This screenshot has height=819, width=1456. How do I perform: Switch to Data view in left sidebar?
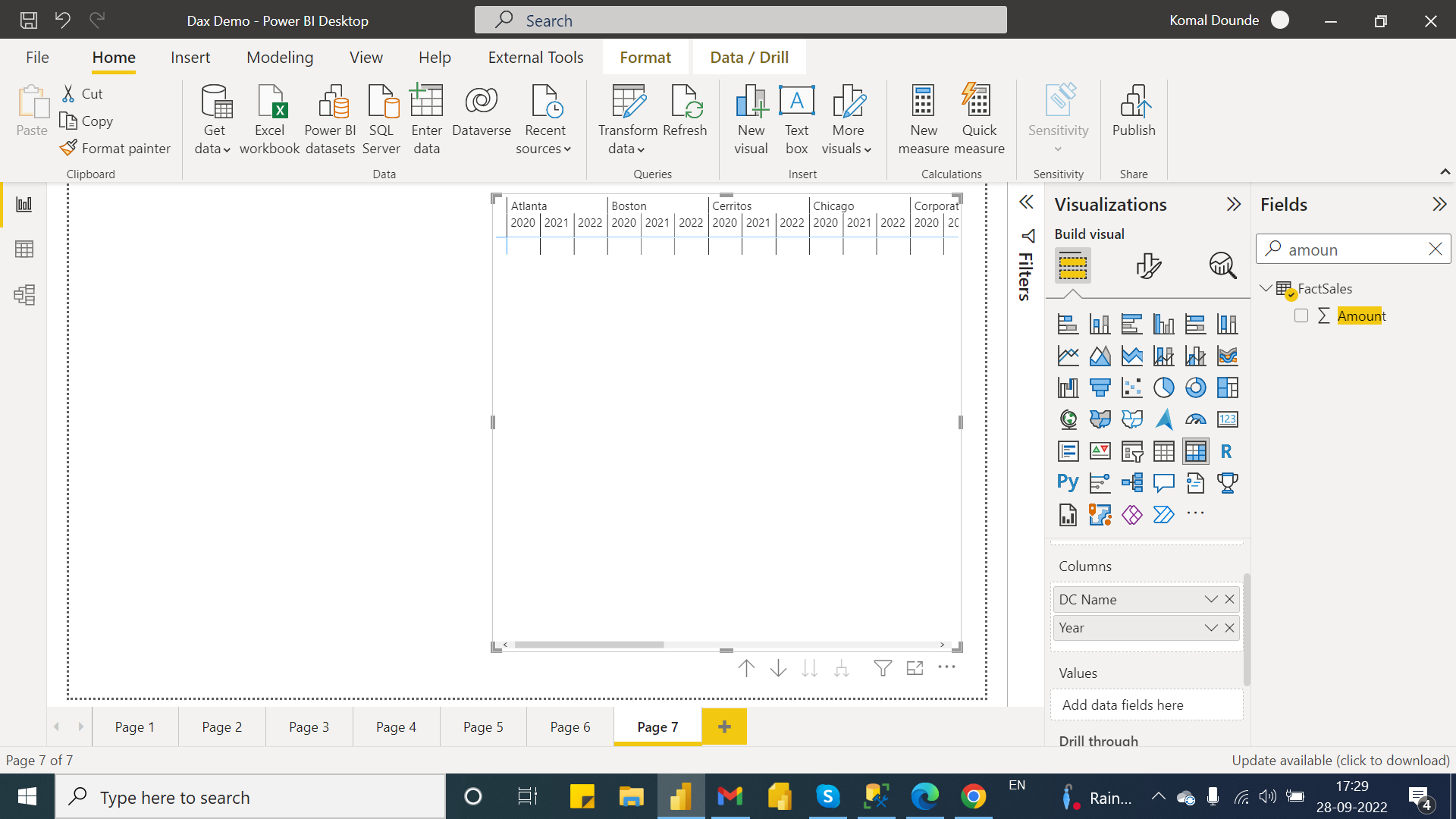24,249
